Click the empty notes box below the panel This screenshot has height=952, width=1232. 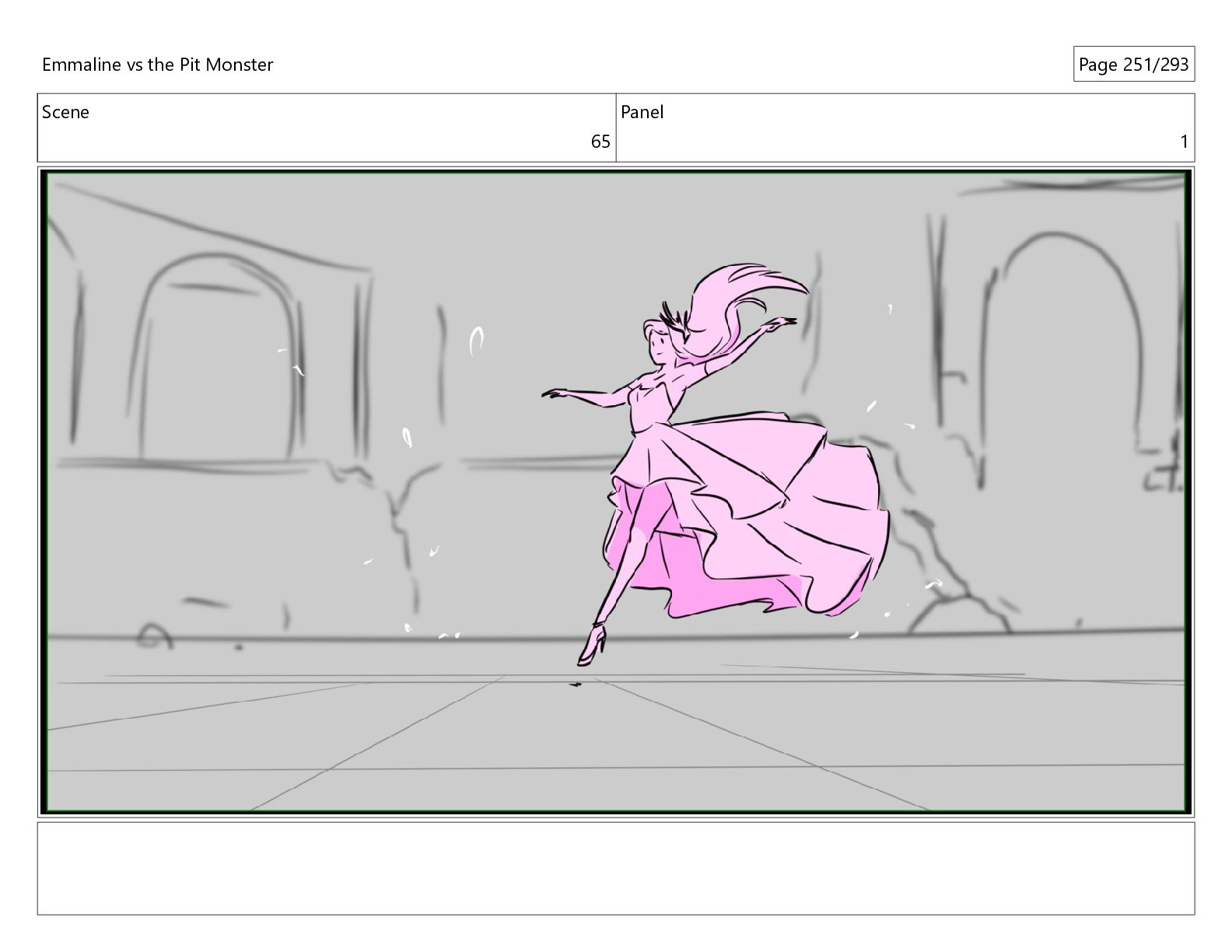(x=615, y=868)
